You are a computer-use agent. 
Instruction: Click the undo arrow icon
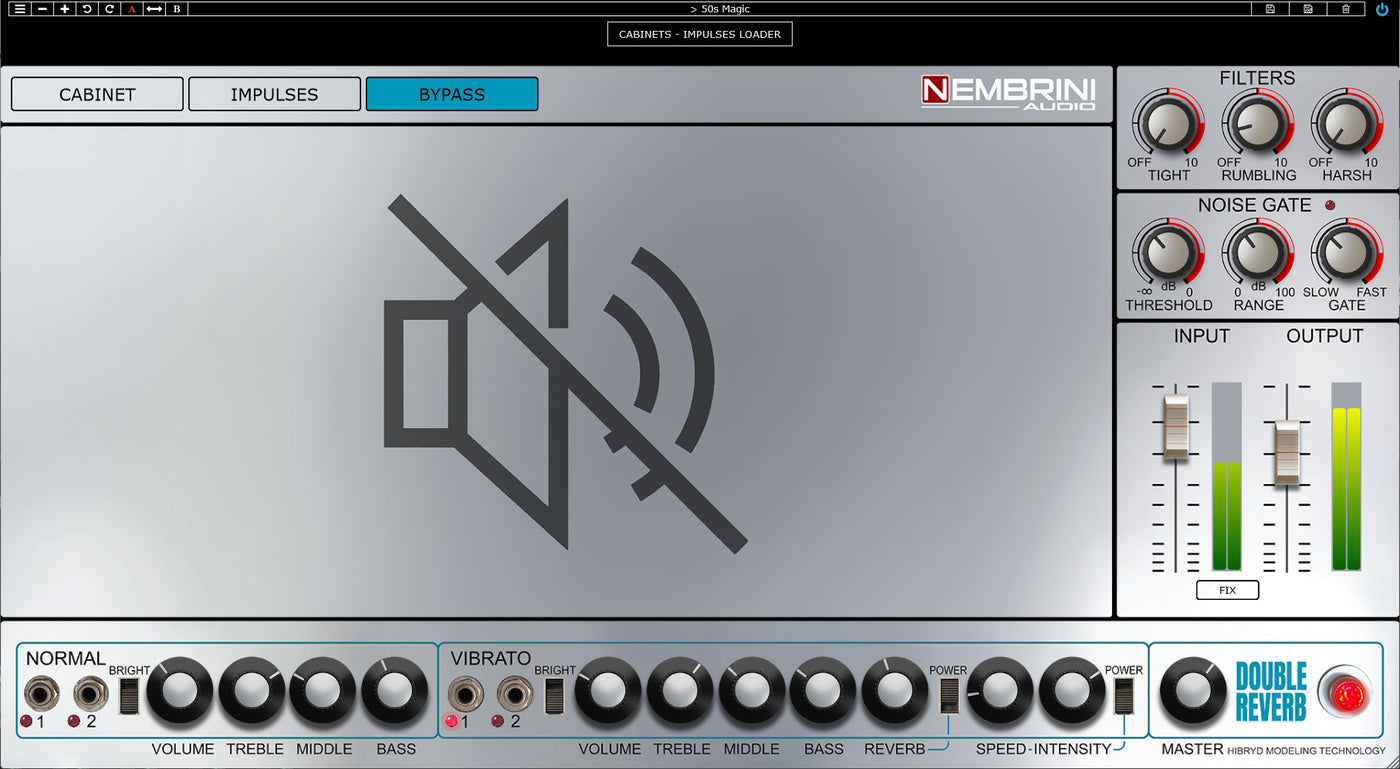pos(87,9)
